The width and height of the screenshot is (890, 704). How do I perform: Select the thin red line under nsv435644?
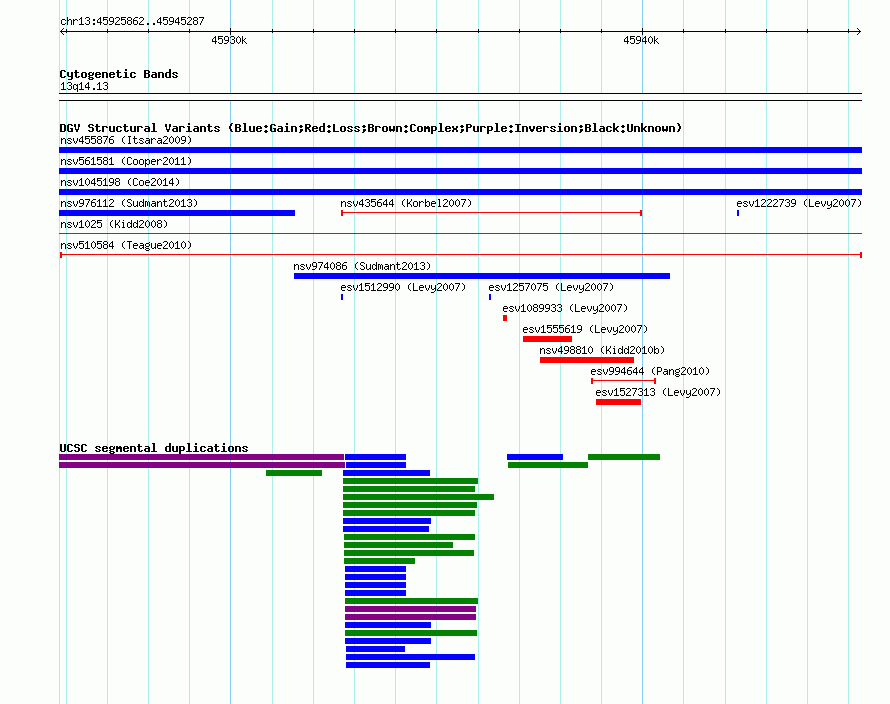coord(492,213)
